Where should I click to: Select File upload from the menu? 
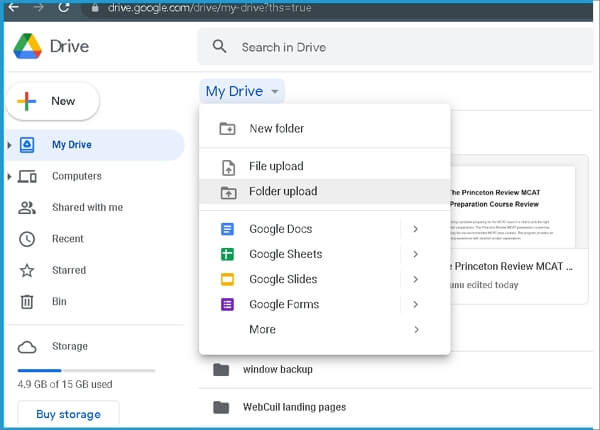click(276, 166)
